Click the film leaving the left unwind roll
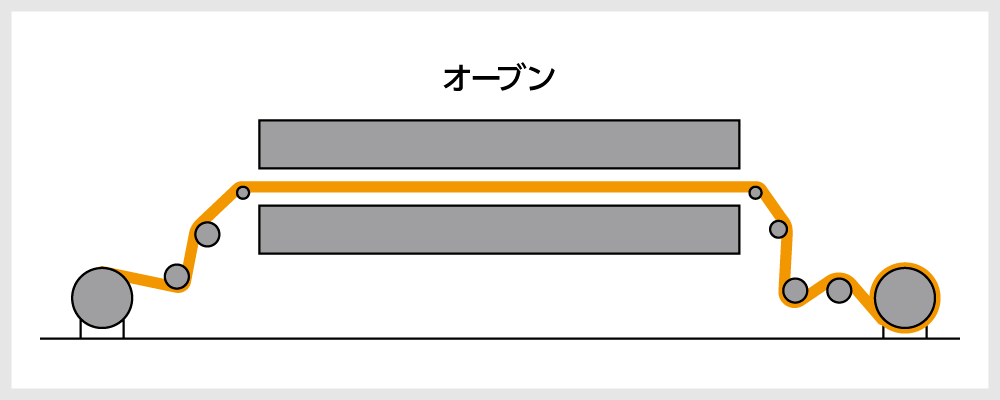The width and height of the screenshot is (1000, 400). click(x=140, y=278)
